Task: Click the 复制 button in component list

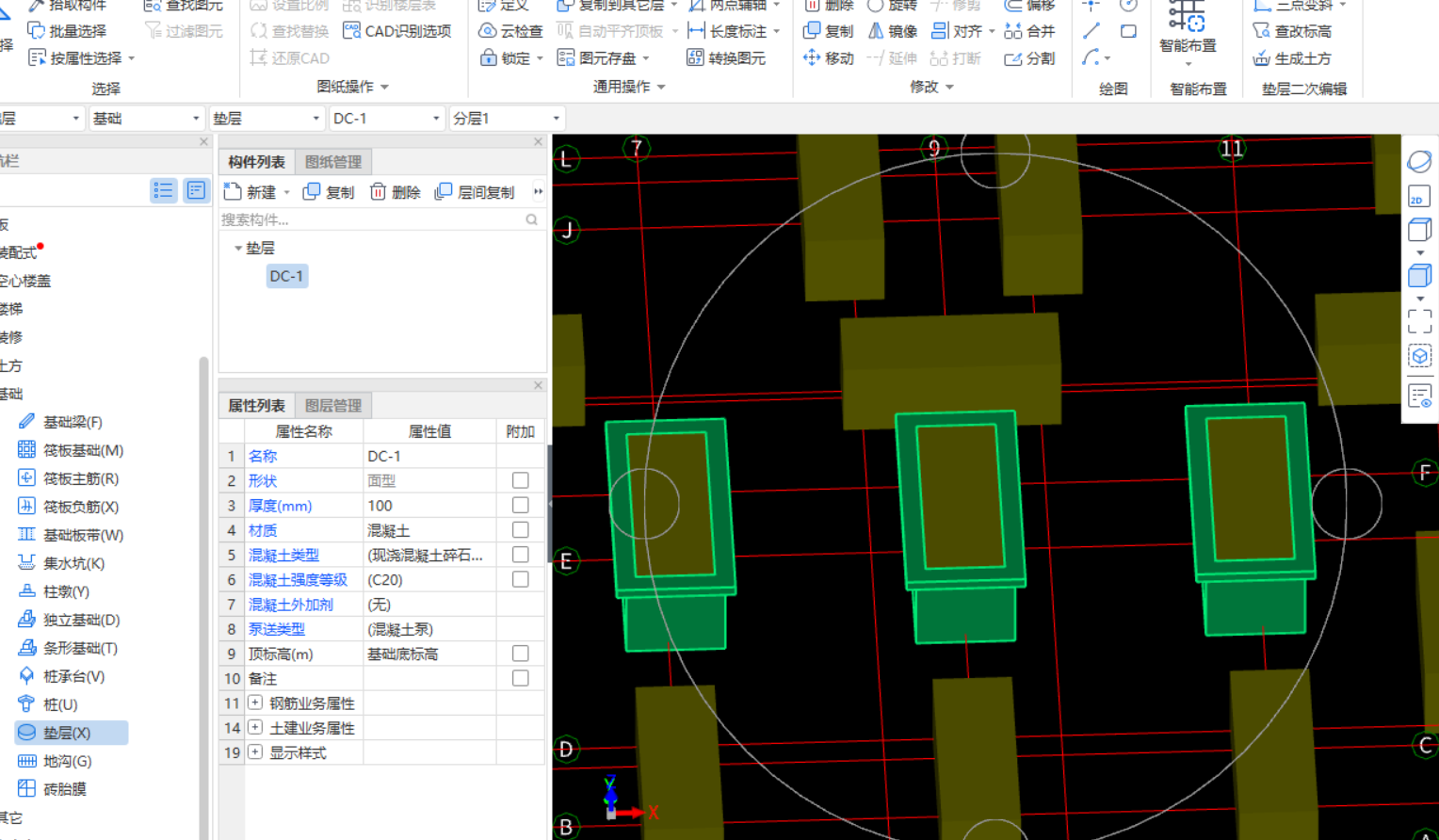Action: coord(329,192)
